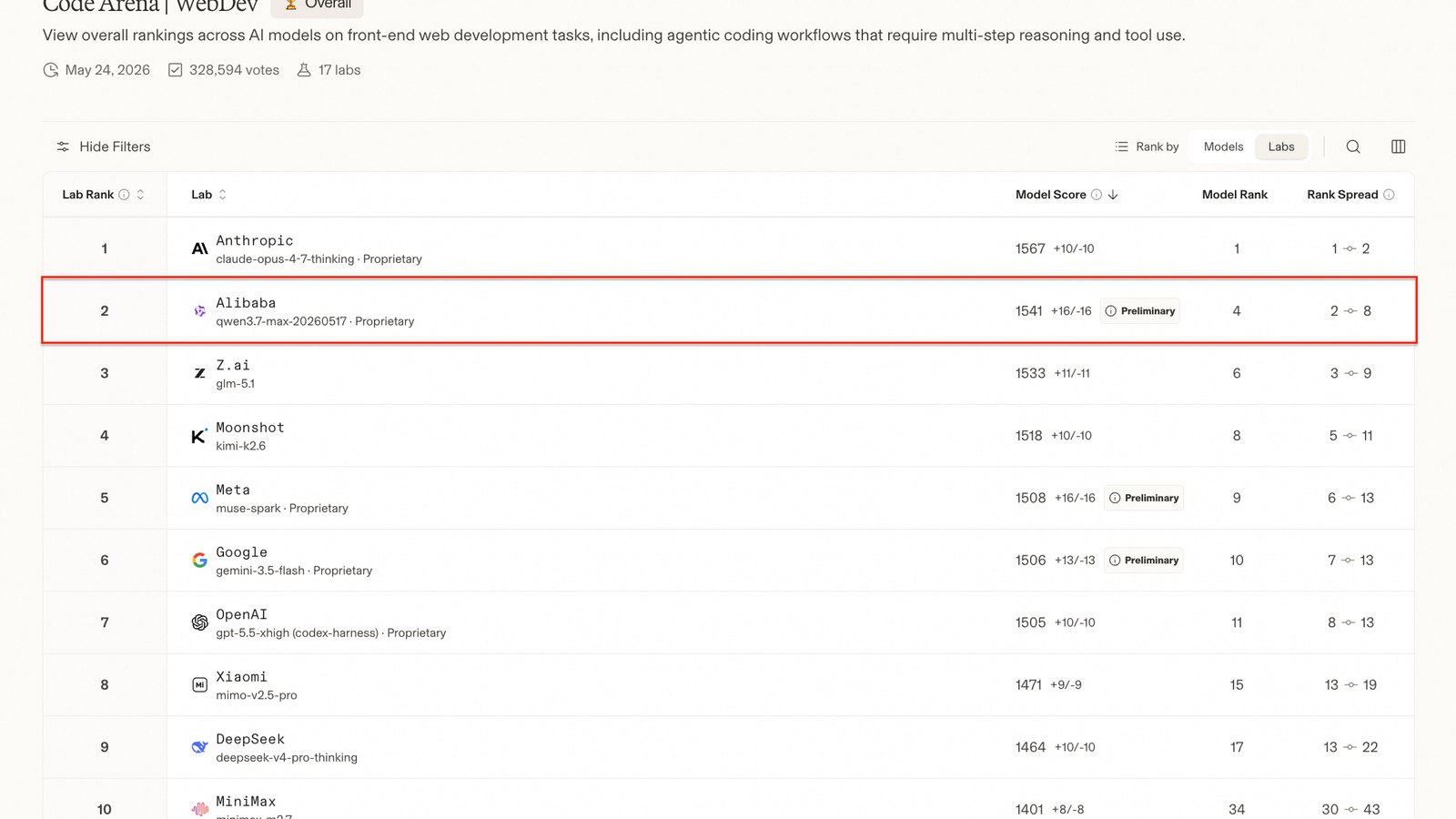The width and height of the screenshot is (1456, 819).
Task: Click OpenAI's model rank 11
Action: [1237, 622]
